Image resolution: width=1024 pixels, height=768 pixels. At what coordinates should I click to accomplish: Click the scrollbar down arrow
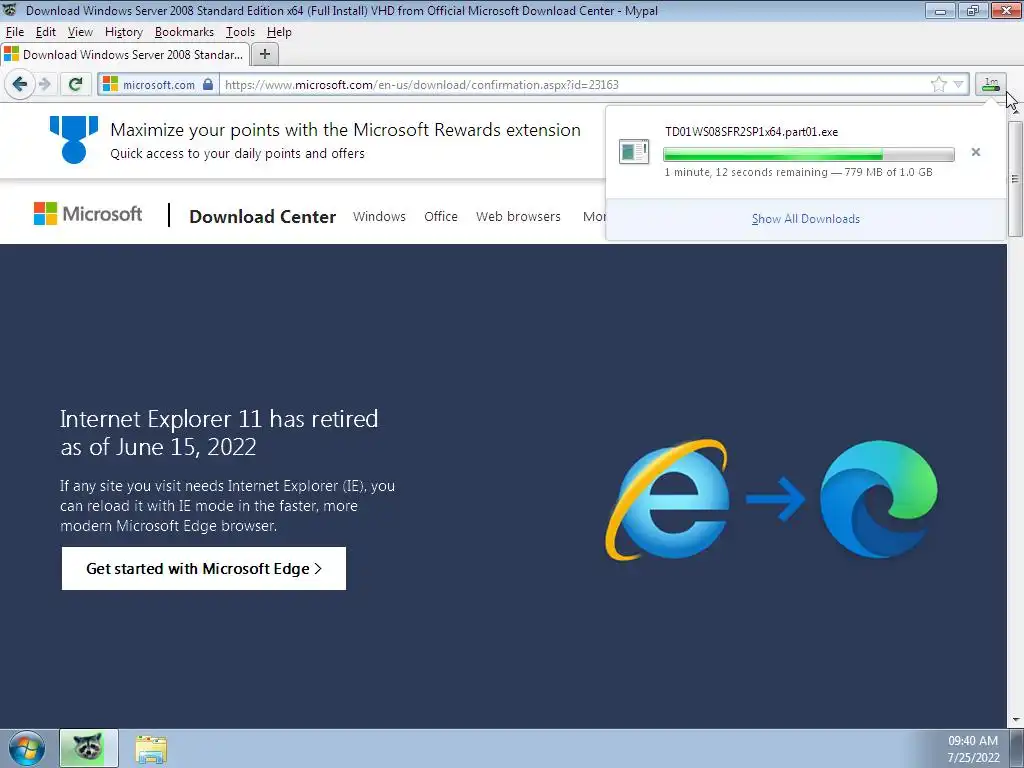coord(1015,720)
